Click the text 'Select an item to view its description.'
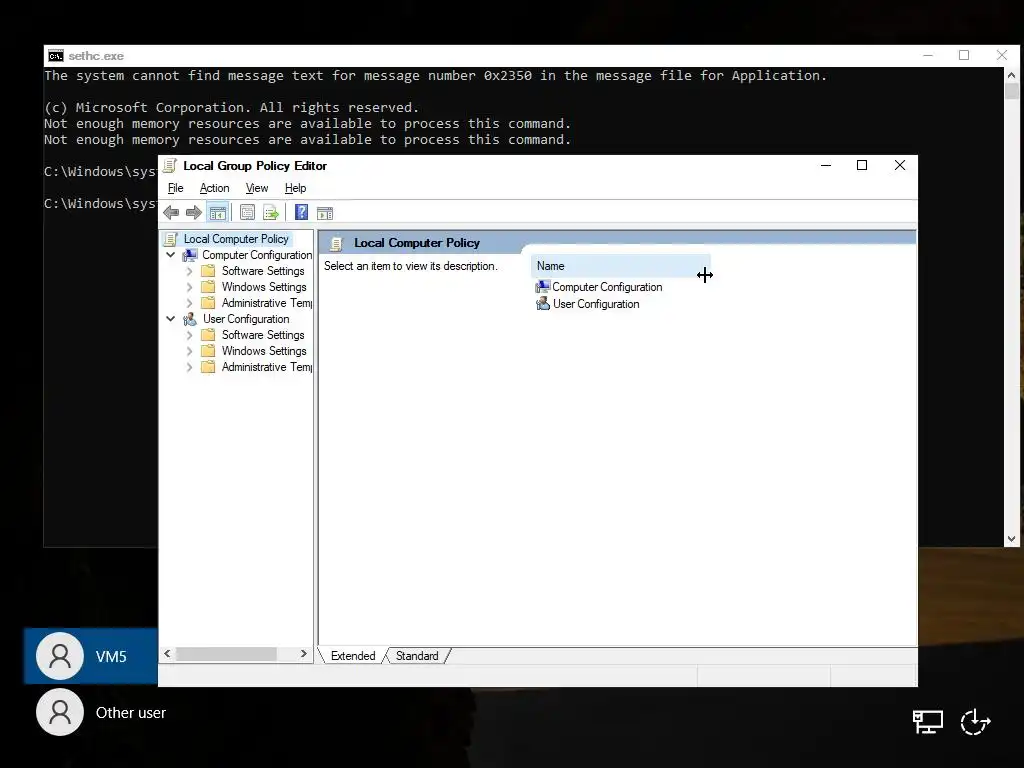The height and width of the screenshot is (768, 1024). pos(411,266)
